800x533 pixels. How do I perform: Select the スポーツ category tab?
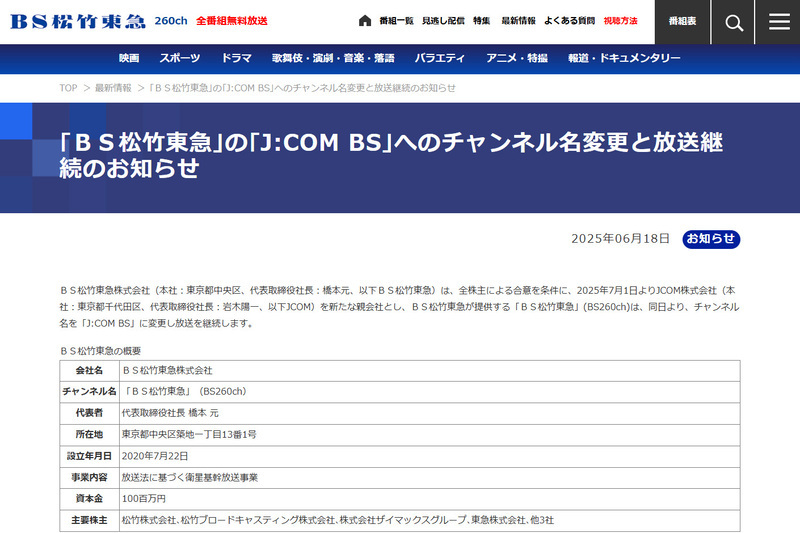[180, 58]
